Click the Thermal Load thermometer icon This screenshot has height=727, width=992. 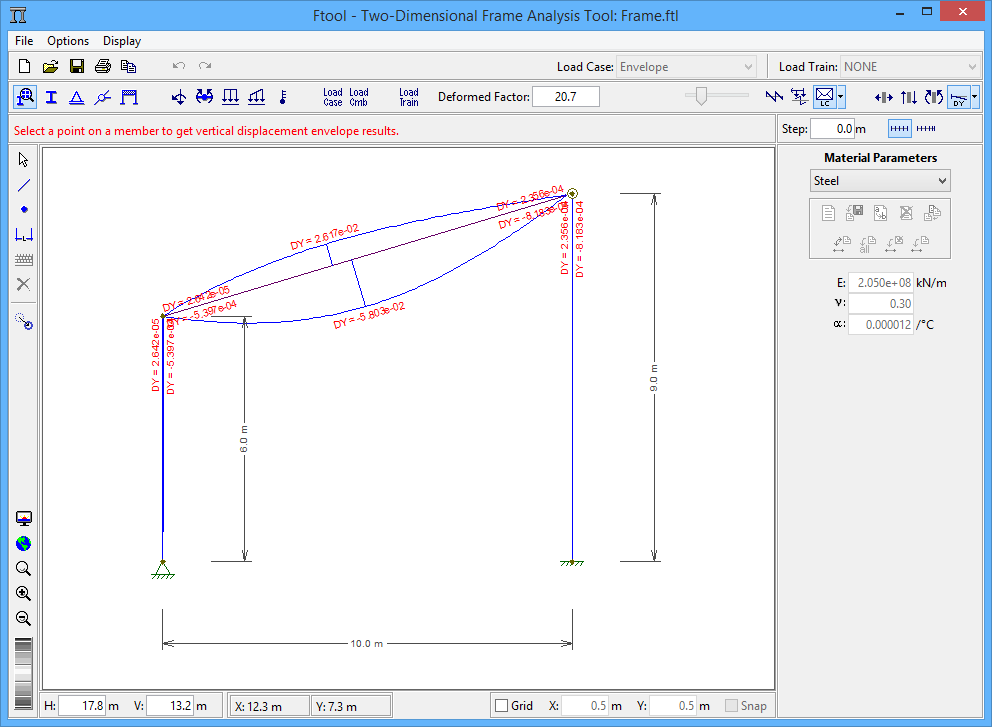coord(282,97)
